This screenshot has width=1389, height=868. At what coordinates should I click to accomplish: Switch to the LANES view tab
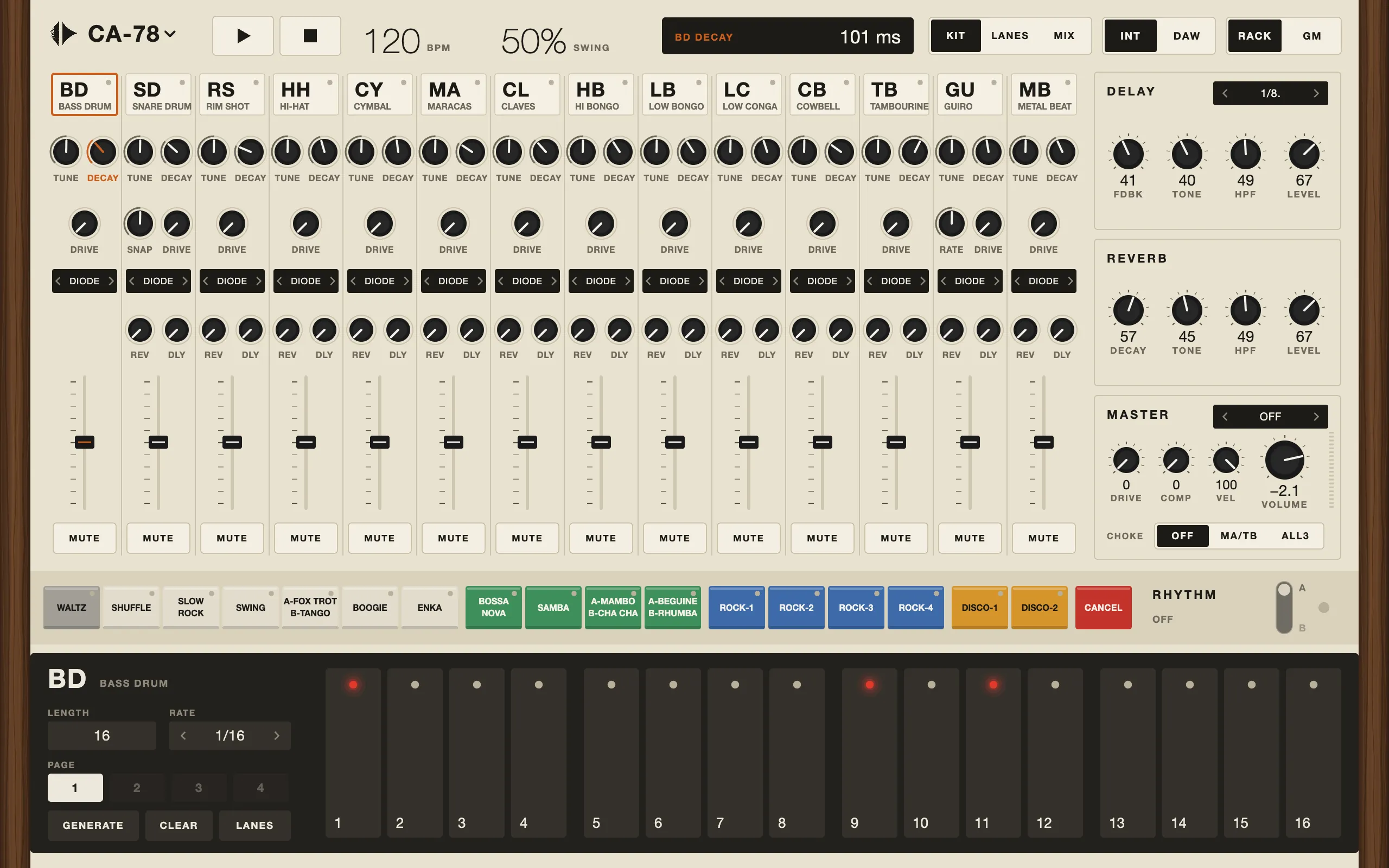[1010, 36]
